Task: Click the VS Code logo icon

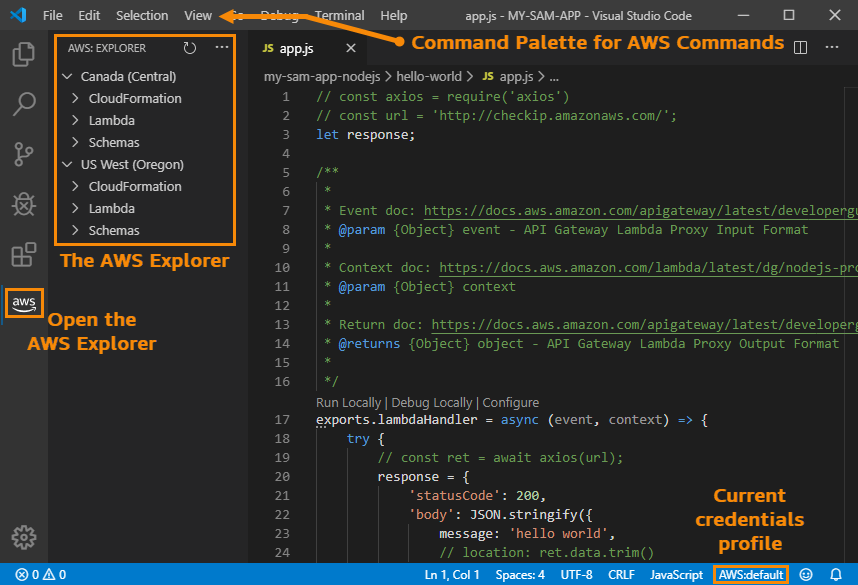Action: tap(18, 15)
